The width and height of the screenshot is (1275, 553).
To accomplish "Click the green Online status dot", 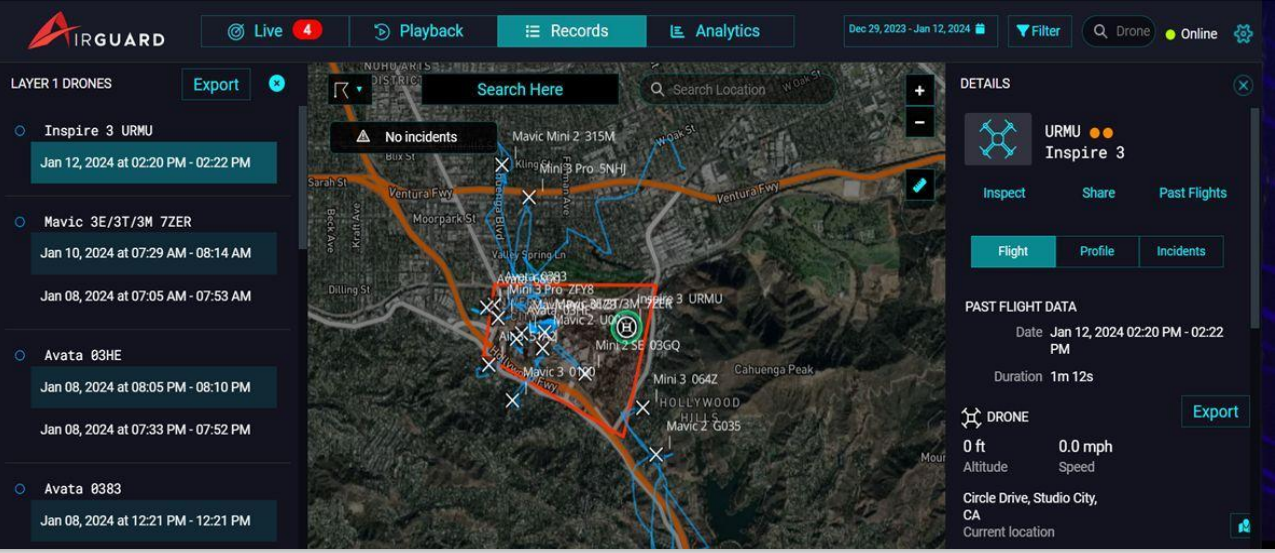I will (x=1170, y=34).
